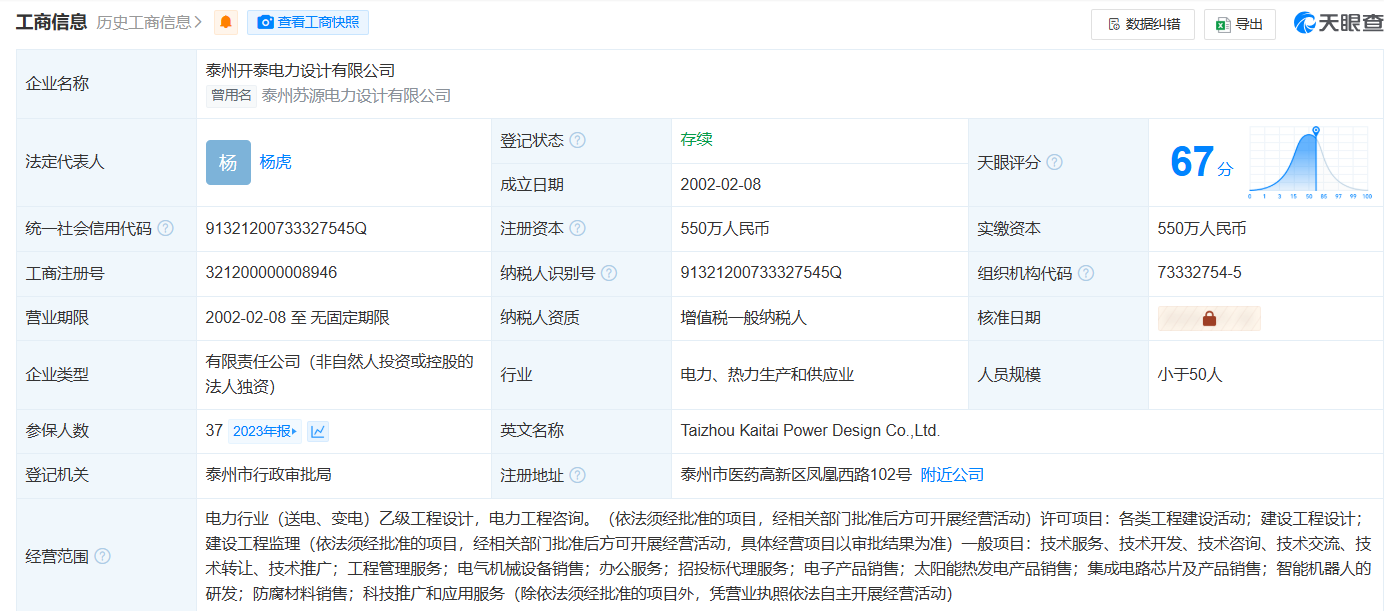The image size is (1384, 611).
Task: Open help icon beside 登记状态
Action: tap(577, 141)
